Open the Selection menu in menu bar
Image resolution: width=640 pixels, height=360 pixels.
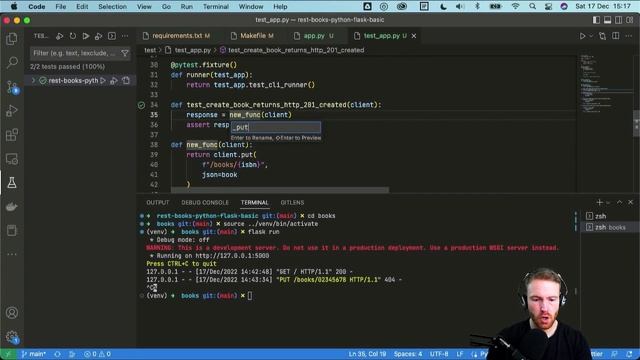coord(112,7)
